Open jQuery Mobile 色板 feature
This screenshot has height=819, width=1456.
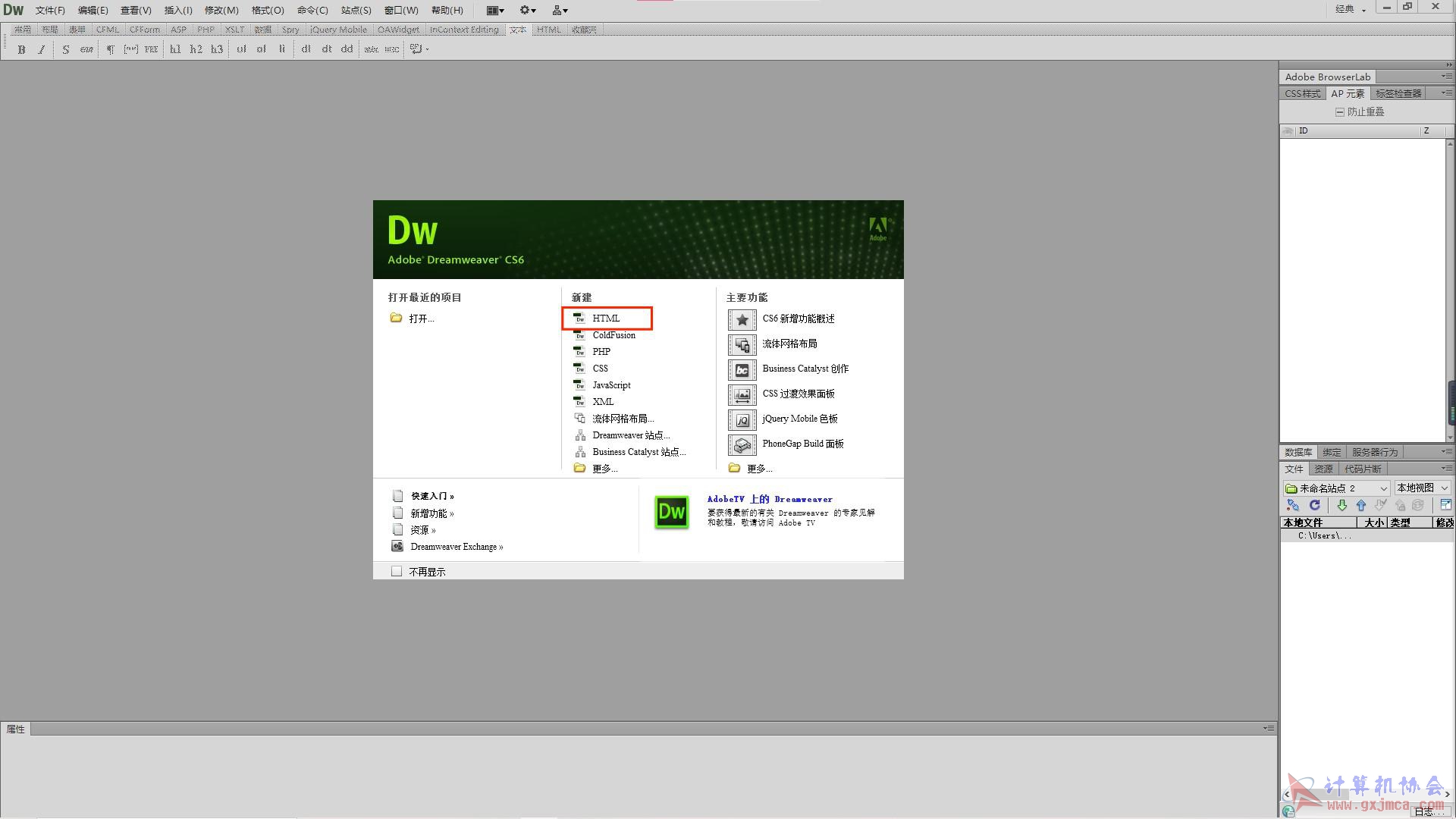(x=800, y=419)
